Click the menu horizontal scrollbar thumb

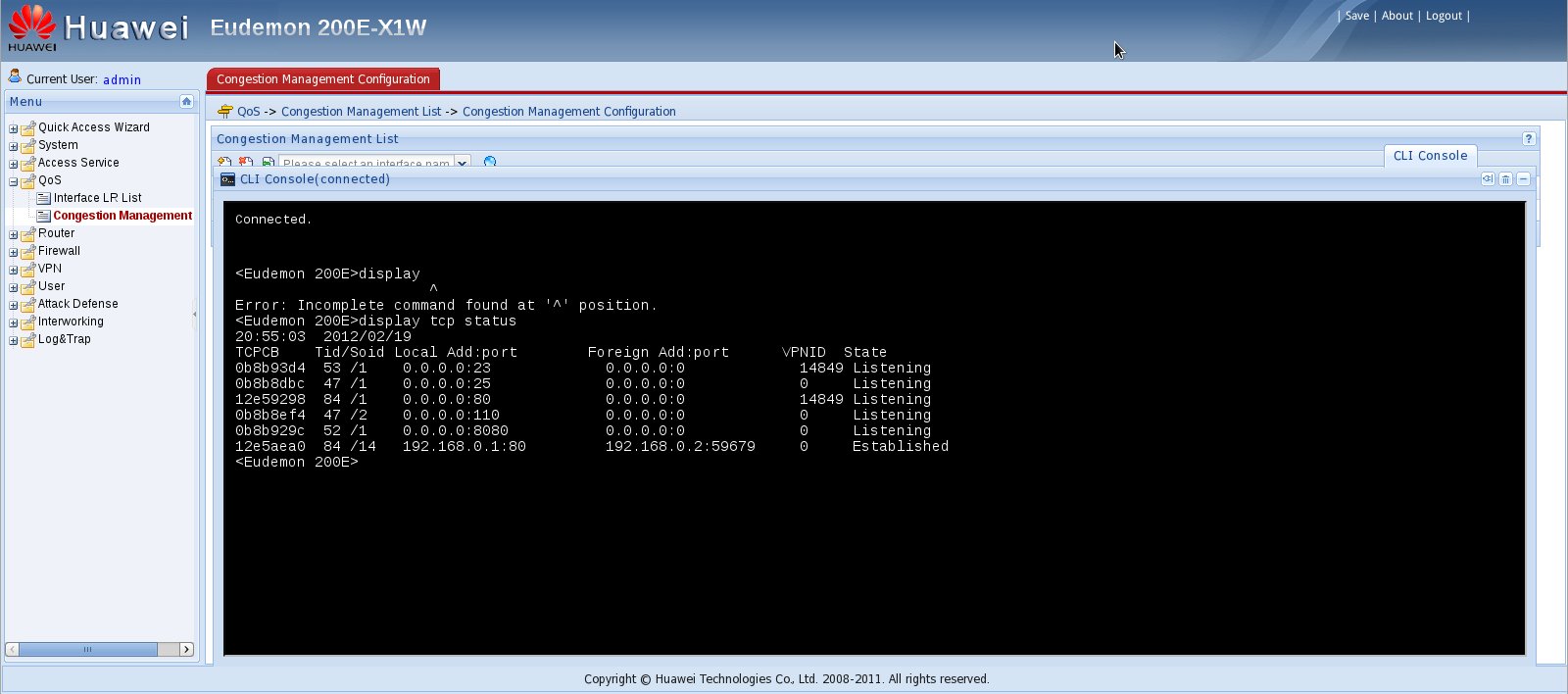point(88,649)
